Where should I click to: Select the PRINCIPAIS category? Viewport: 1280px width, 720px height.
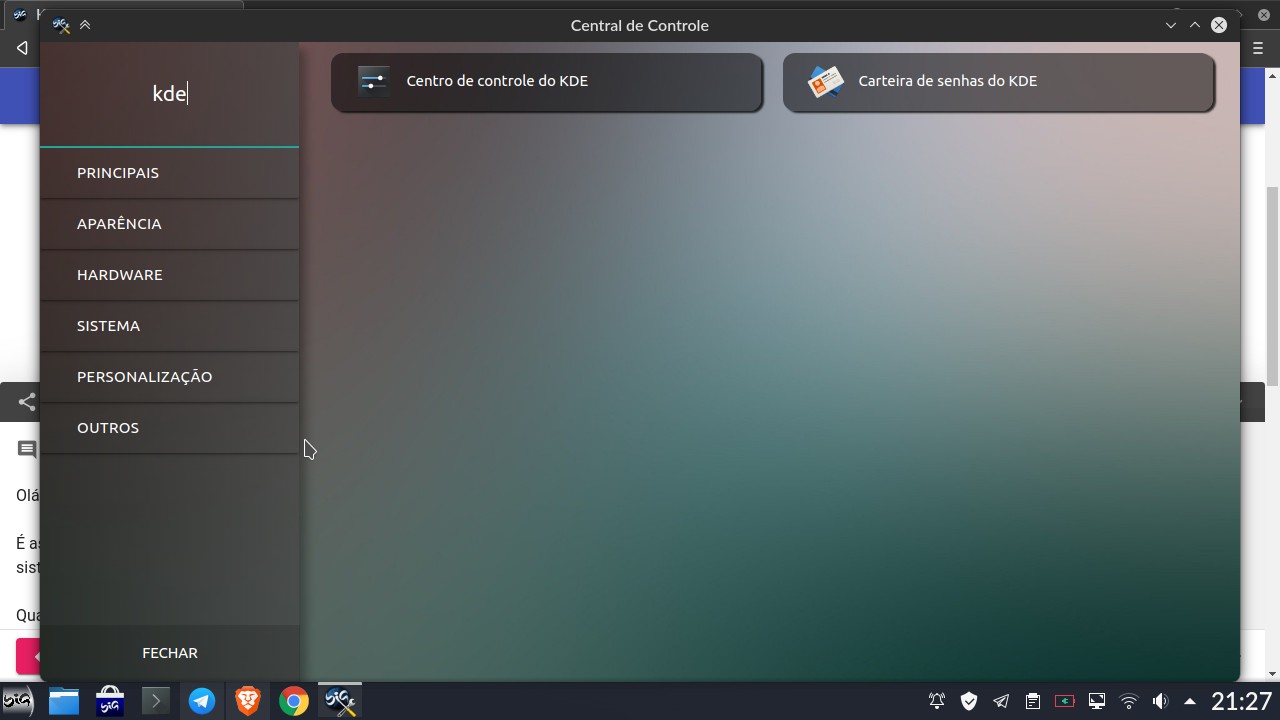pos(170,173)
